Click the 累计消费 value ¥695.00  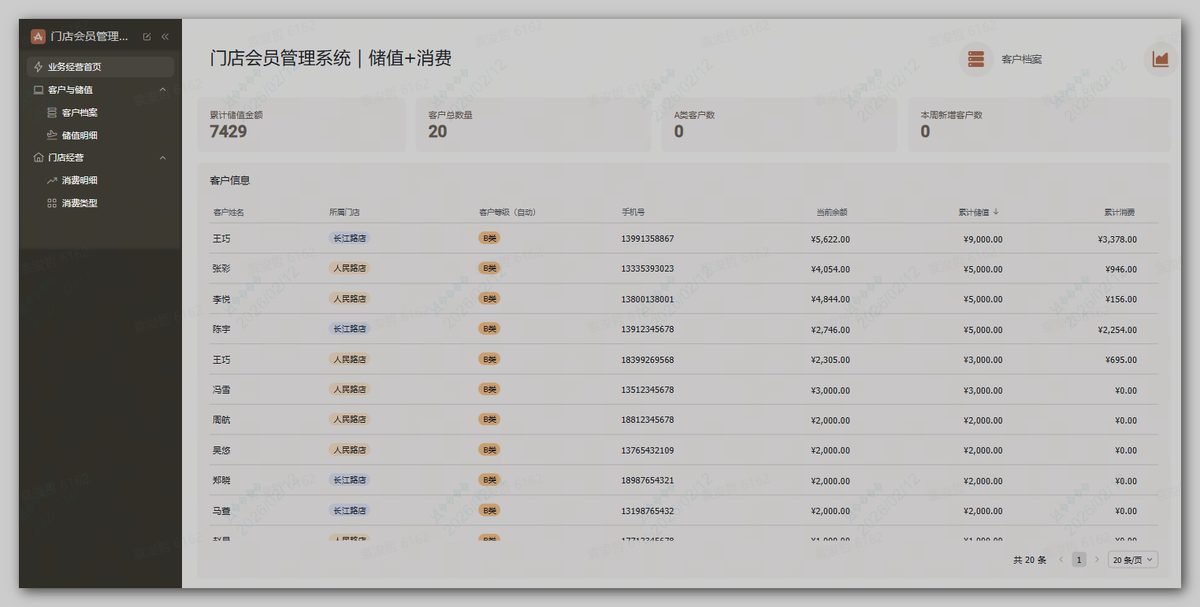tap(1121, 360)
